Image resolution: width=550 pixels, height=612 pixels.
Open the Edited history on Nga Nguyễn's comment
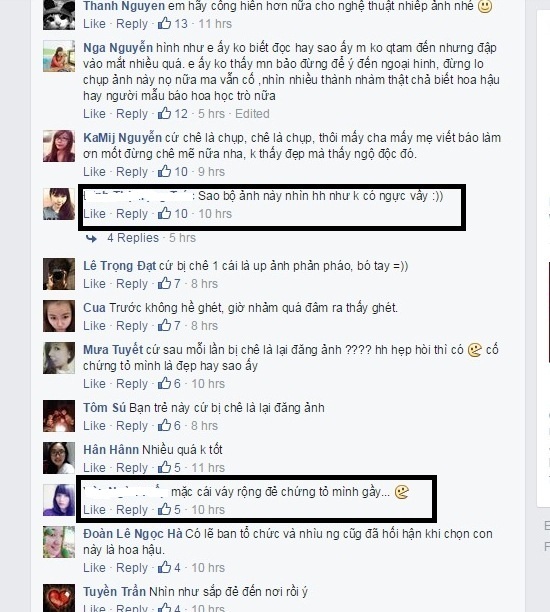(x=252, y=114)
